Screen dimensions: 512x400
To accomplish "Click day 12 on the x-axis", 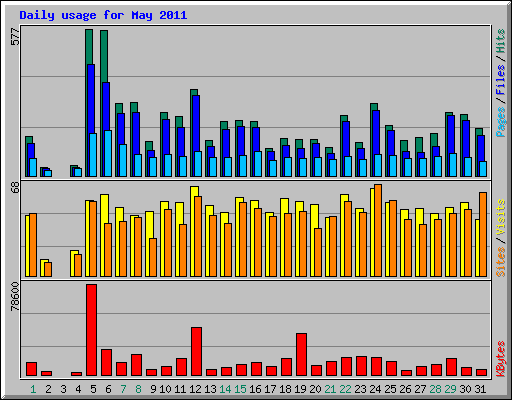I will [195, 389].
